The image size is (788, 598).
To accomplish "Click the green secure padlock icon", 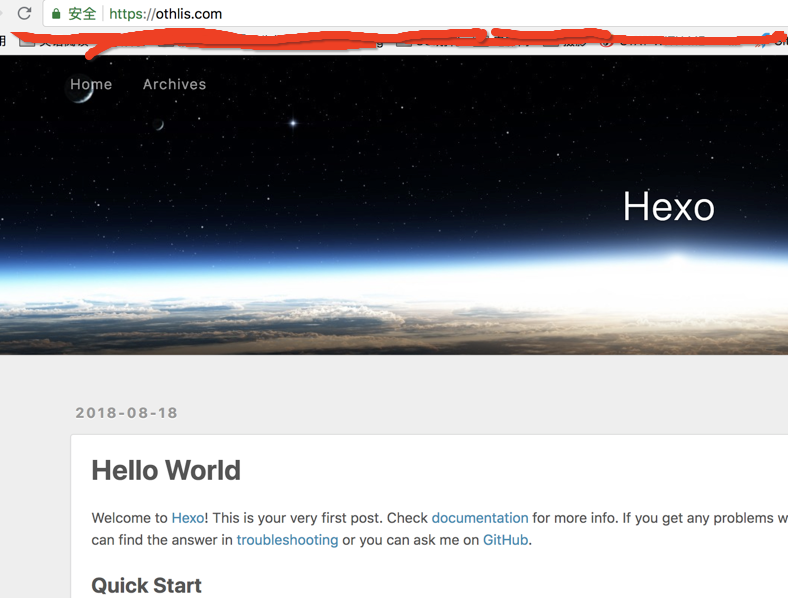I will (56, 14).
